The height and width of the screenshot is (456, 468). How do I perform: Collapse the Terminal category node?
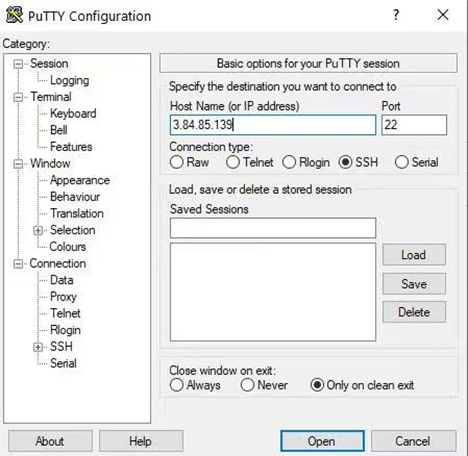pyautogui.click(x=18, y=97)
